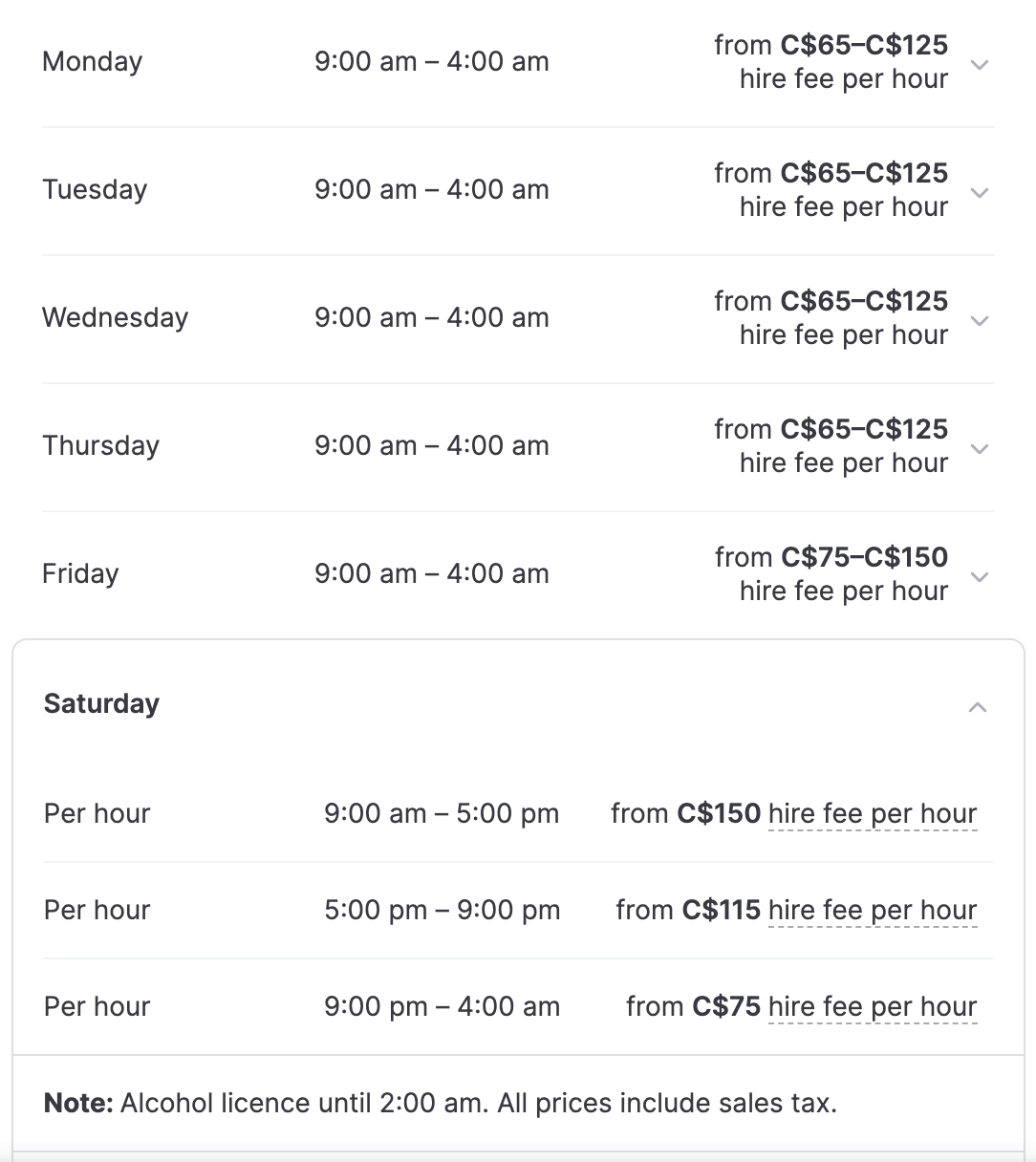Select the Tuesday row label

[95, 190]
